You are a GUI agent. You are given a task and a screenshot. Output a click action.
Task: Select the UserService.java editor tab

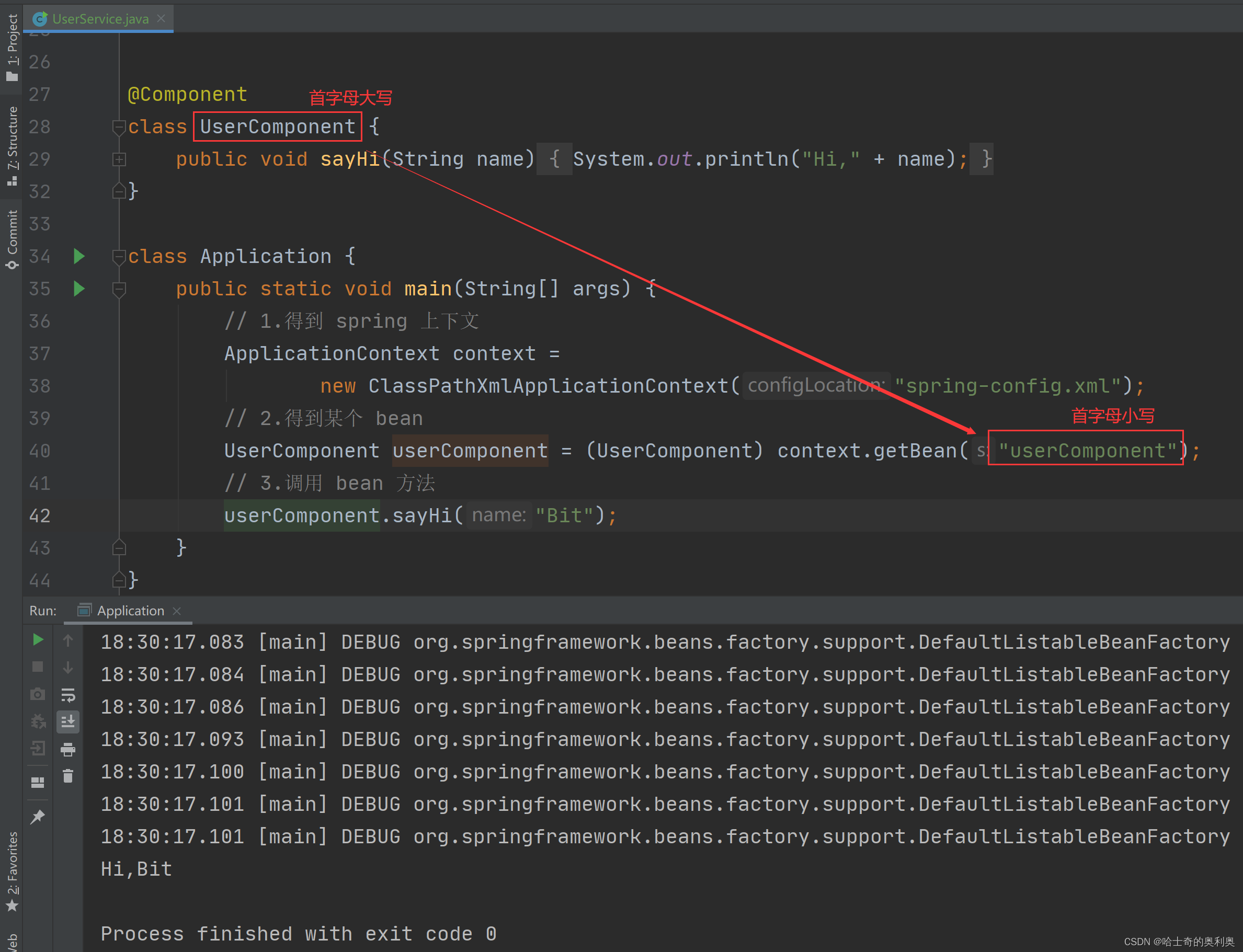[x=100, y=19]
